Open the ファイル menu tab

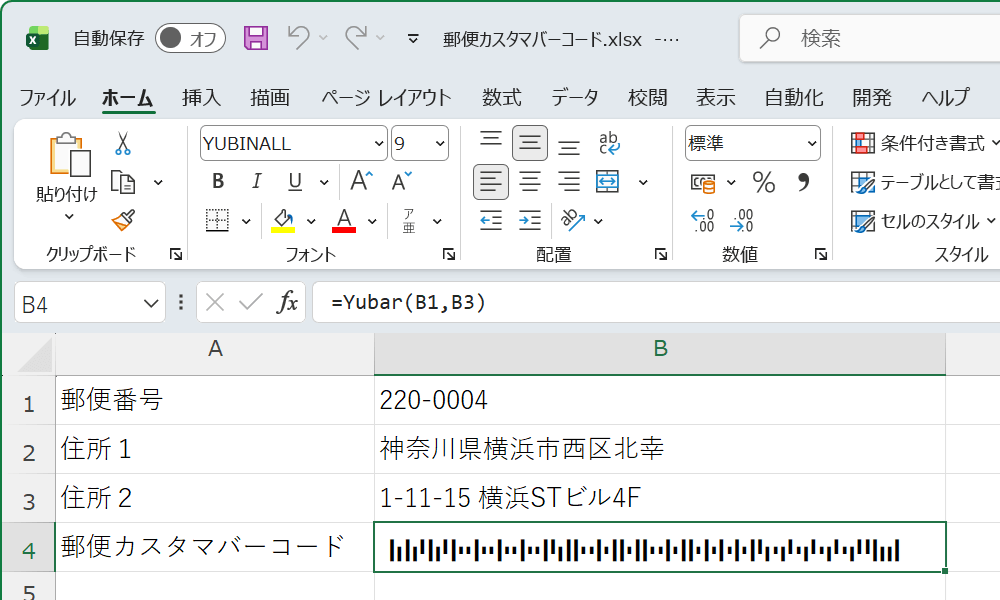(47, 98)
